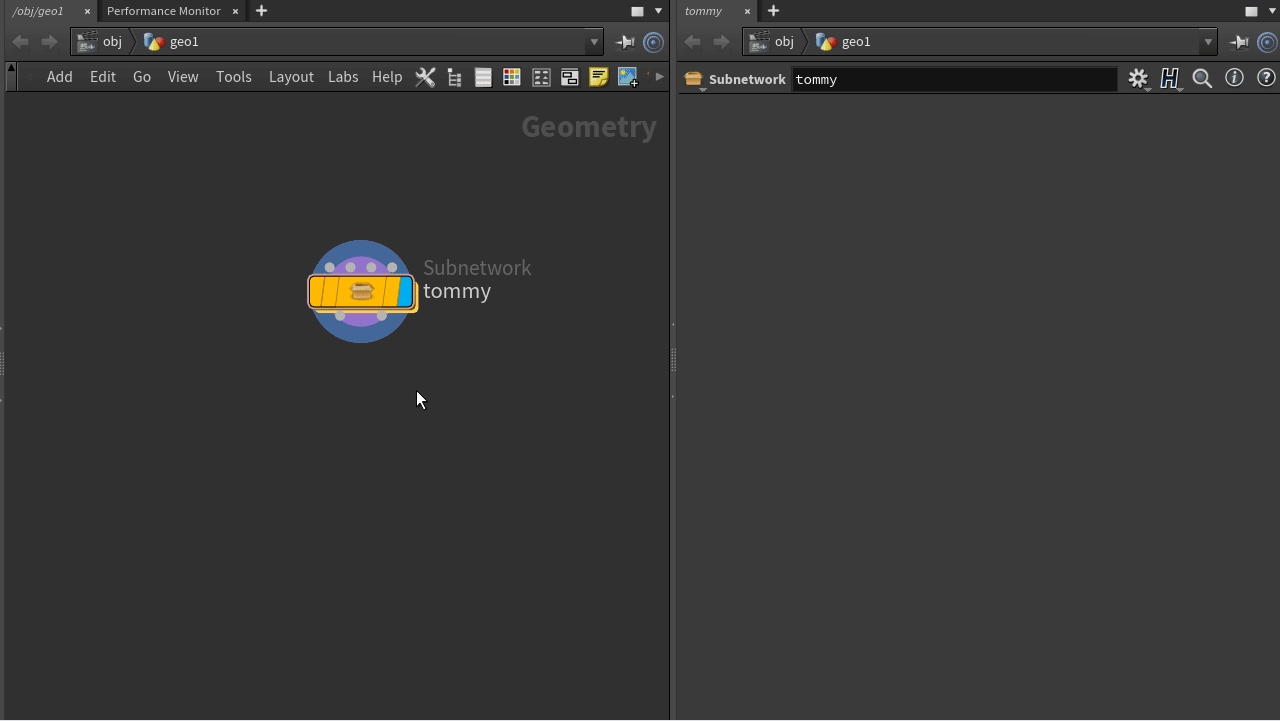Expand the right pane path dropdown
This screenshot has height=721, width=1280.
[1208, 42]
